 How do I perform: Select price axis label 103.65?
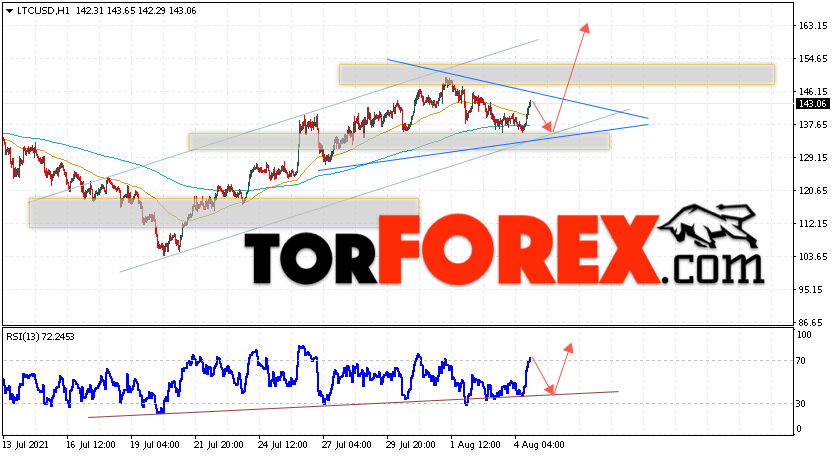813,256
